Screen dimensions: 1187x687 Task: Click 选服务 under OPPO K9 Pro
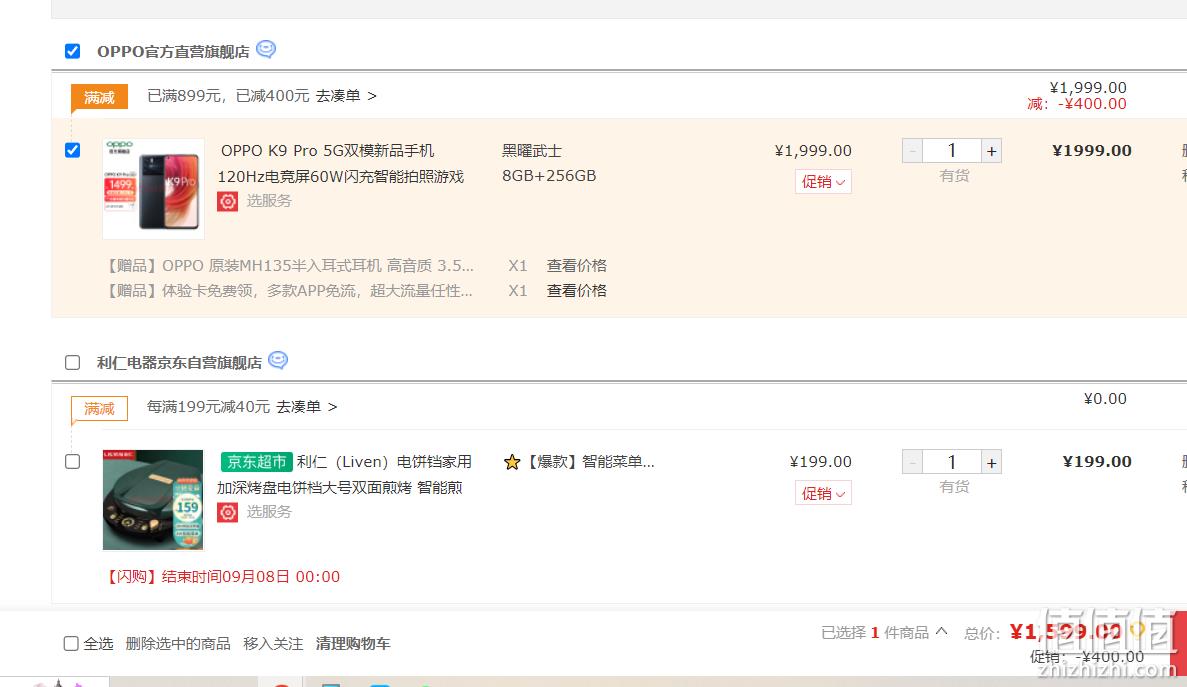269,201
